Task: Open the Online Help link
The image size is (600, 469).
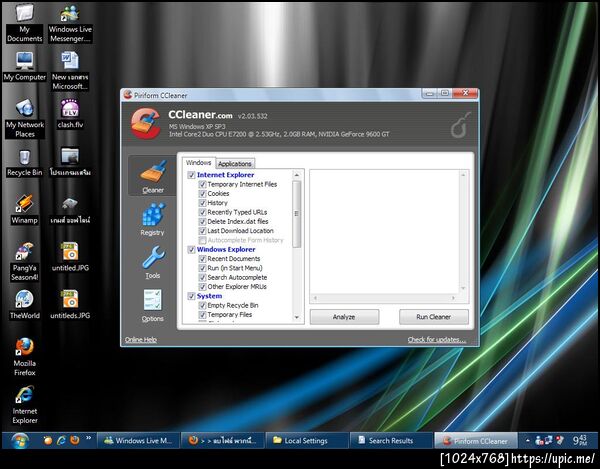Action: (x=140, y=340)
